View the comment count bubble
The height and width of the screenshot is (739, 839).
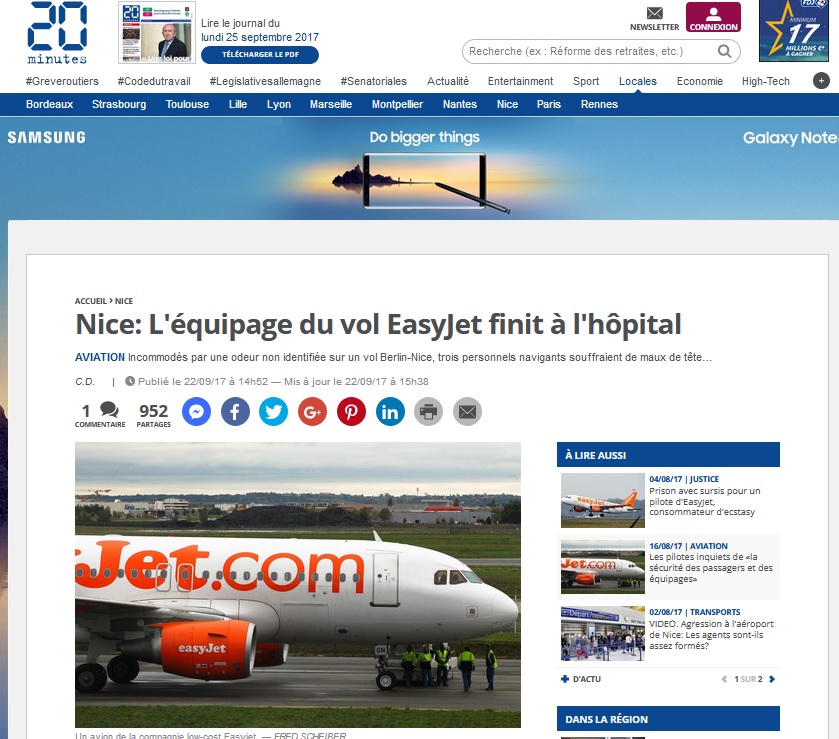(109, 410)
